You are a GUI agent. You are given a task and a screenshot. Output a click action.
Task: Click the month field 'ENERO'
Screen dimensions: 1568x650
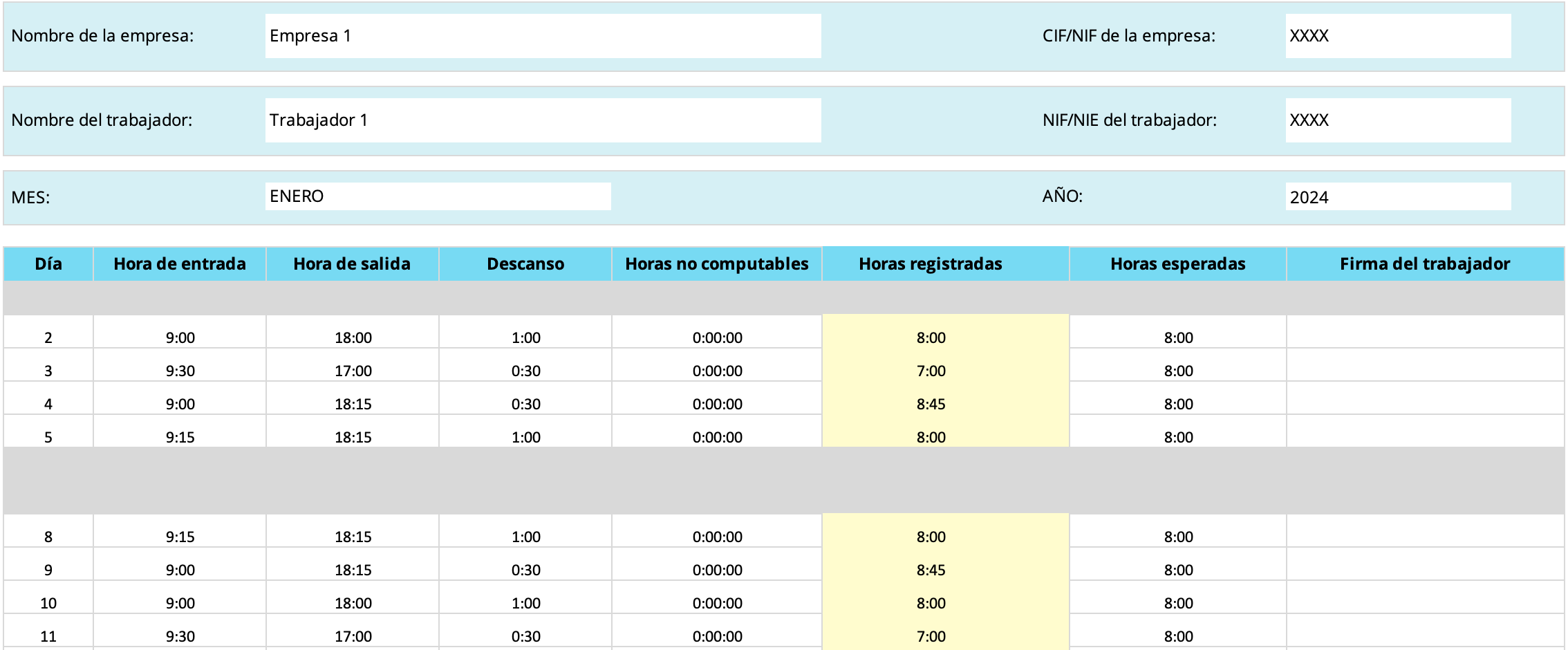438,196
